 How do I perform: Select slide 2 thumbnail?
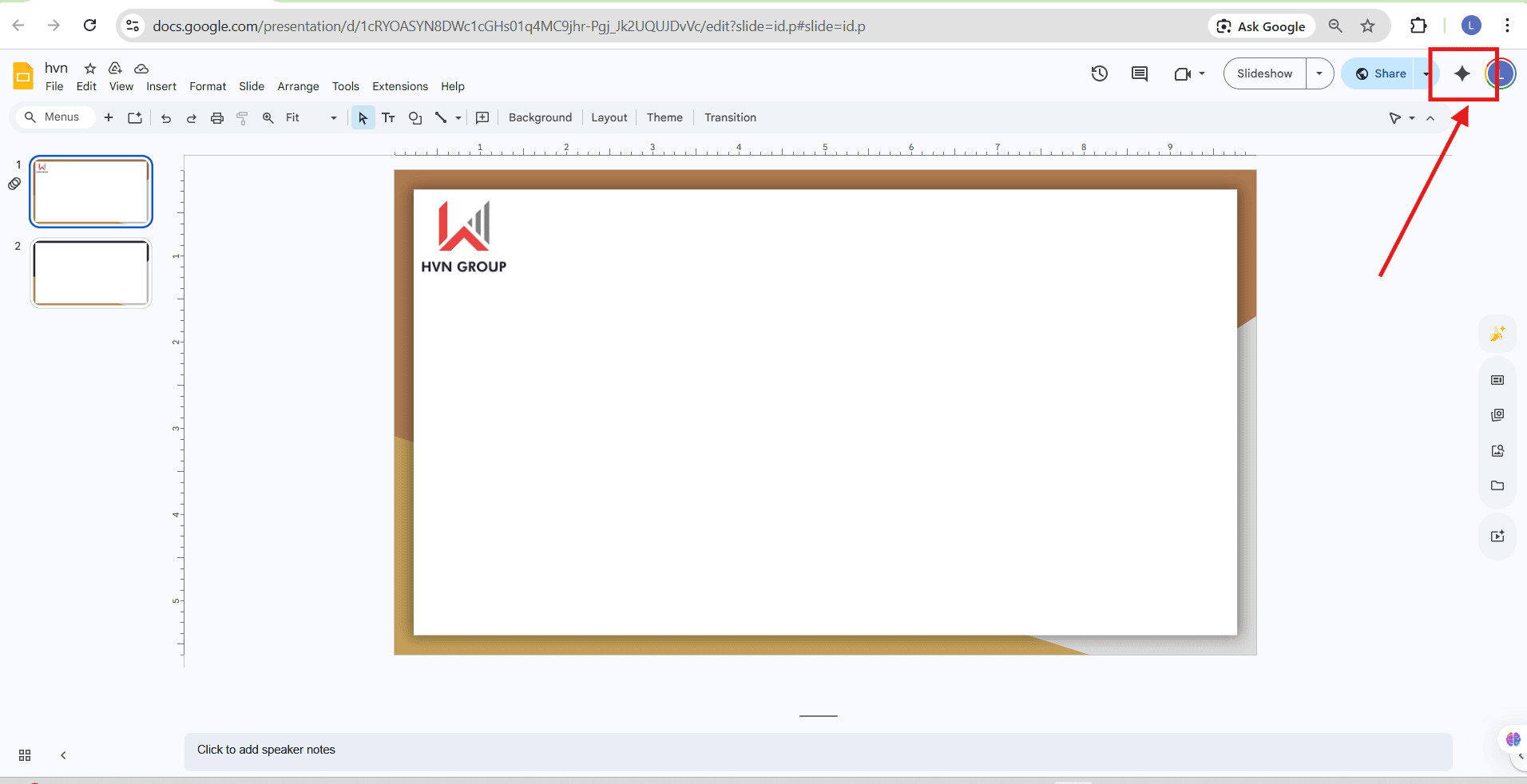pos(91,273)
